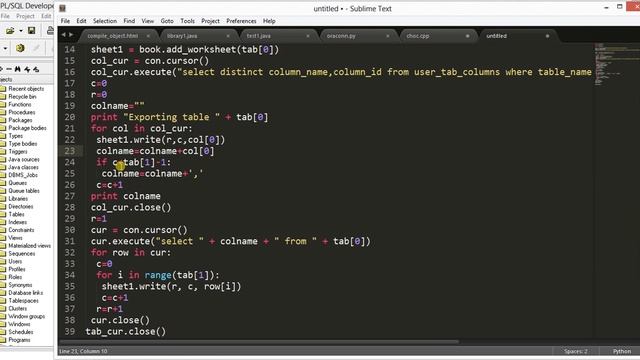The height and width of the screenshot is (360, 640).
Task: Expand the Package bodies folder
Action: 27,128
